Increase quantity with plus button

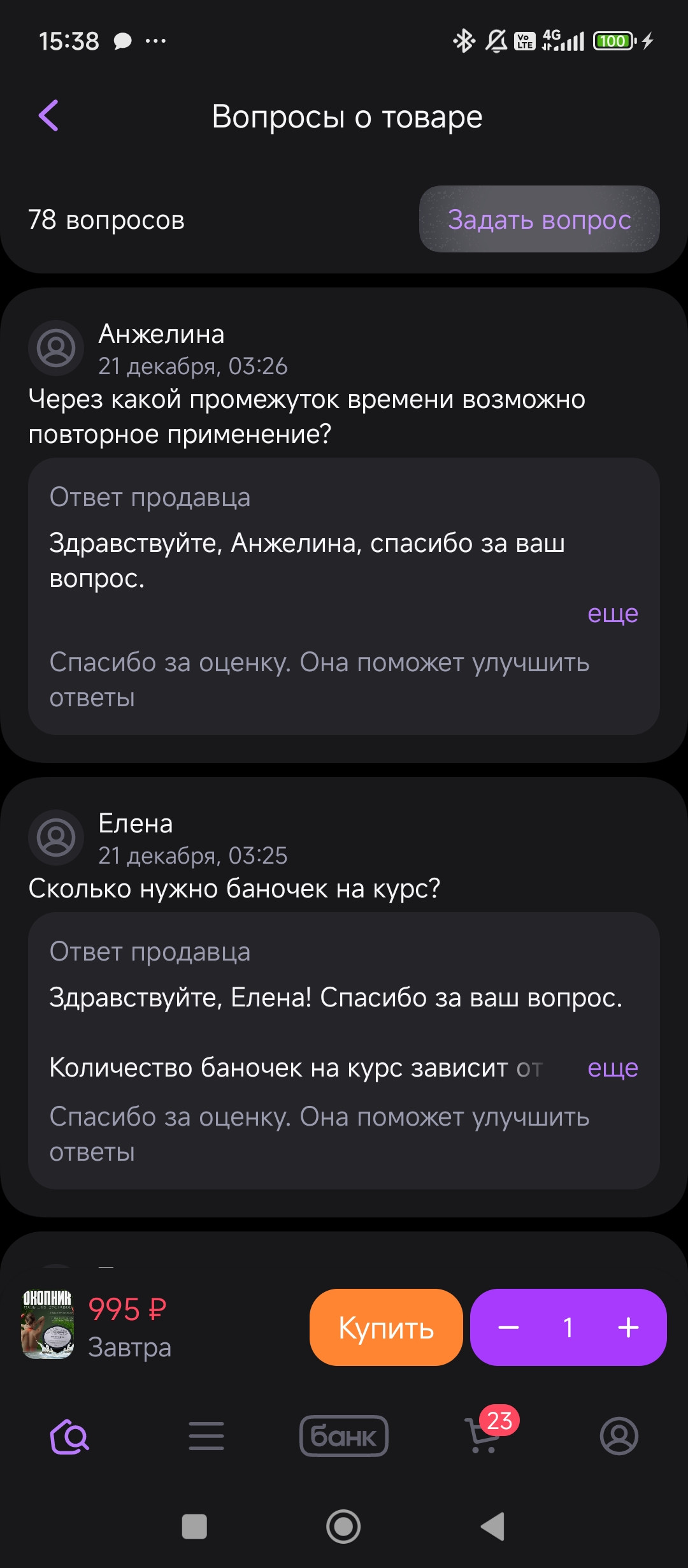point(628,1328)
